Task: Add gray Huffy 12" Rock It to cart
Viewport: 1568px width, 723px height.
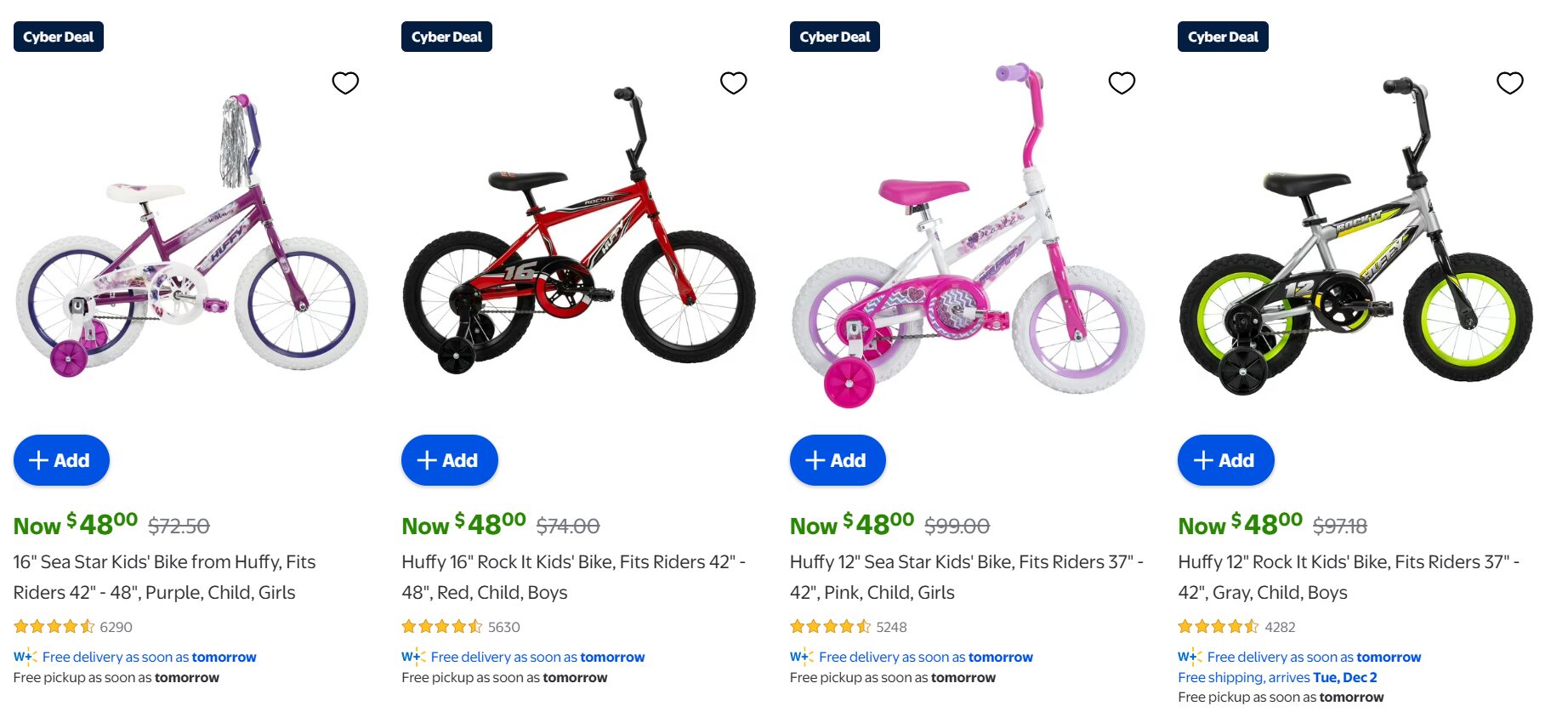Action: [1225, 460]
